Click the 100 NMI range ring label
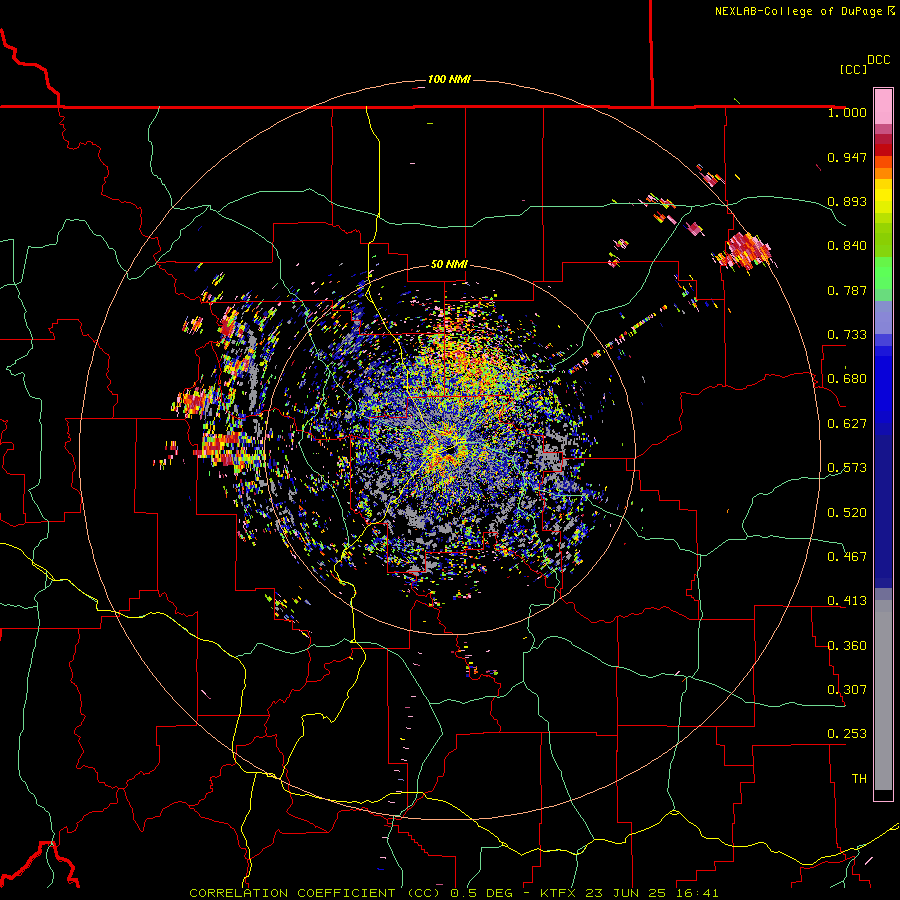 (x=449, y=79)
